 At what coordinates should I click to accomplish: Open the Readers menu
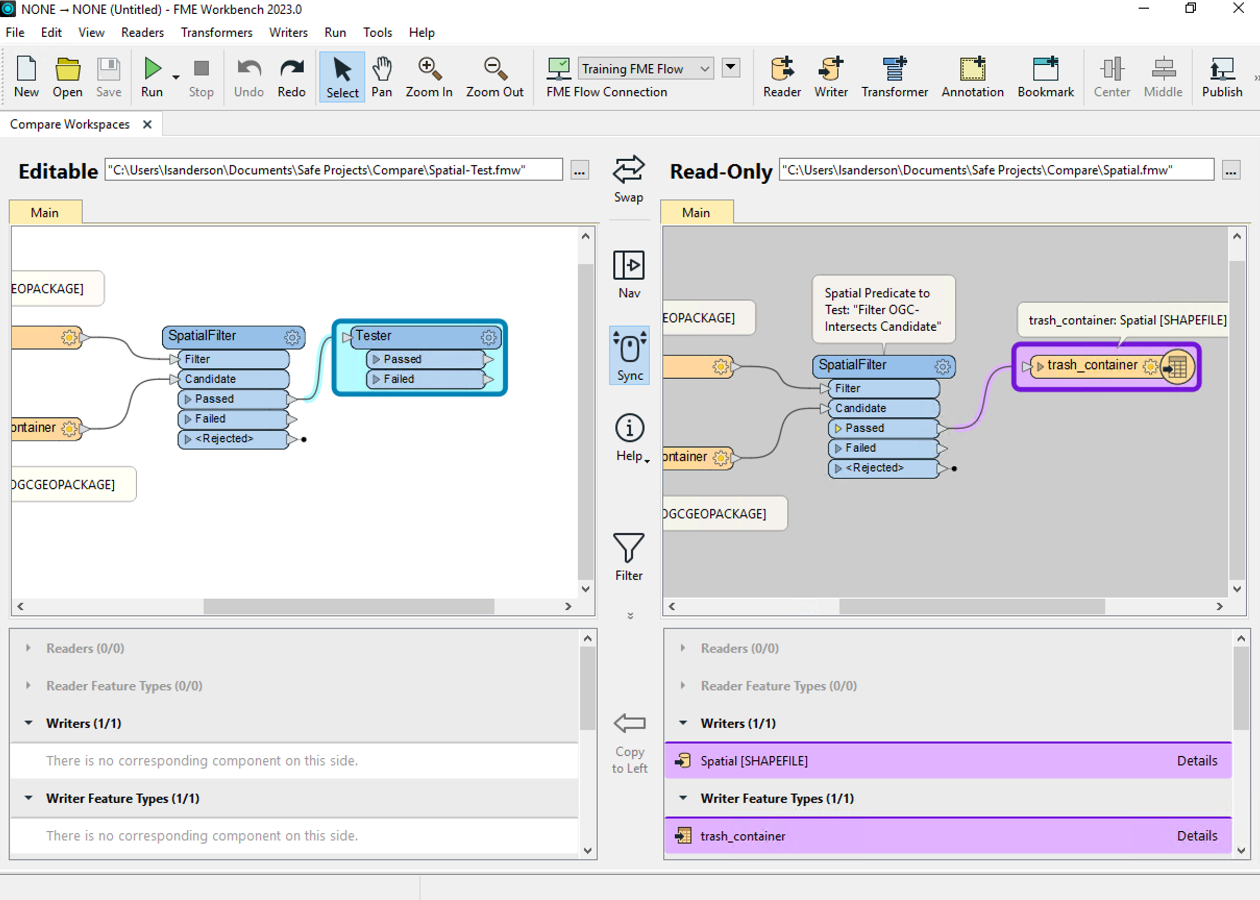point(143,32)
